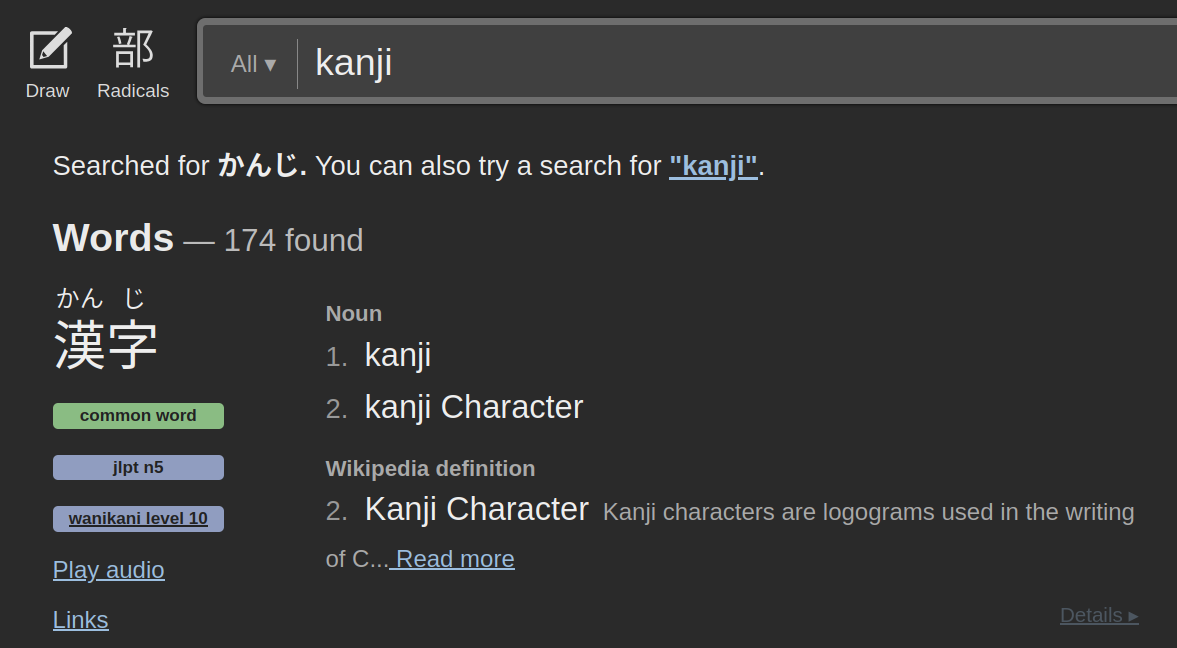Click the "174 found" result count
1177x648 pixels.
[x=293, y=241]
